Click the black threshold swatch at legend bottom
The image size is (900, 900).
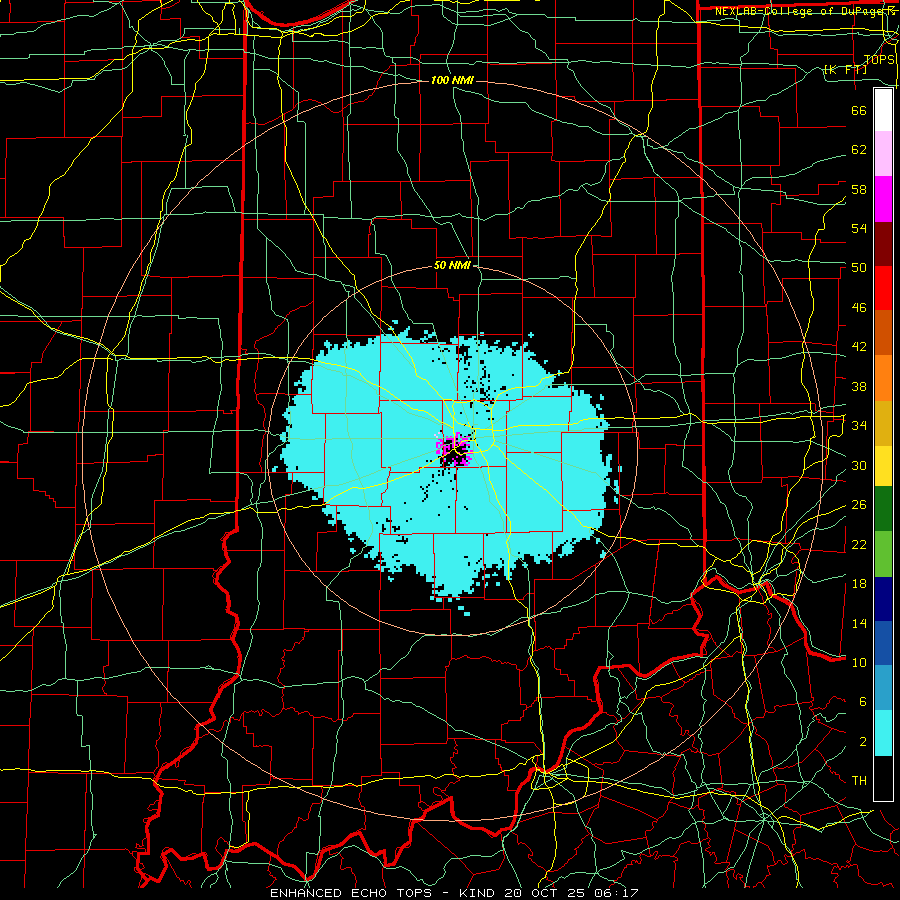point(883,778)
